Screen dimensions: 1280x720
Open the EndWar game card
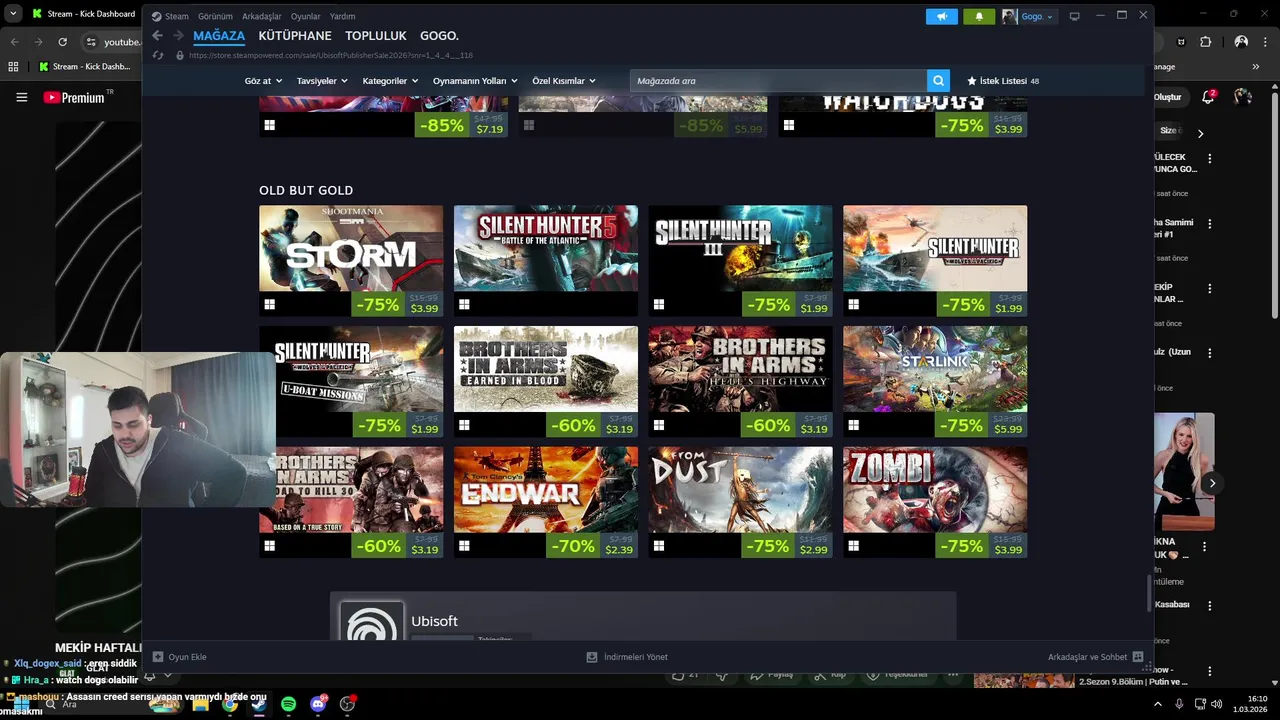pos(546,503)
